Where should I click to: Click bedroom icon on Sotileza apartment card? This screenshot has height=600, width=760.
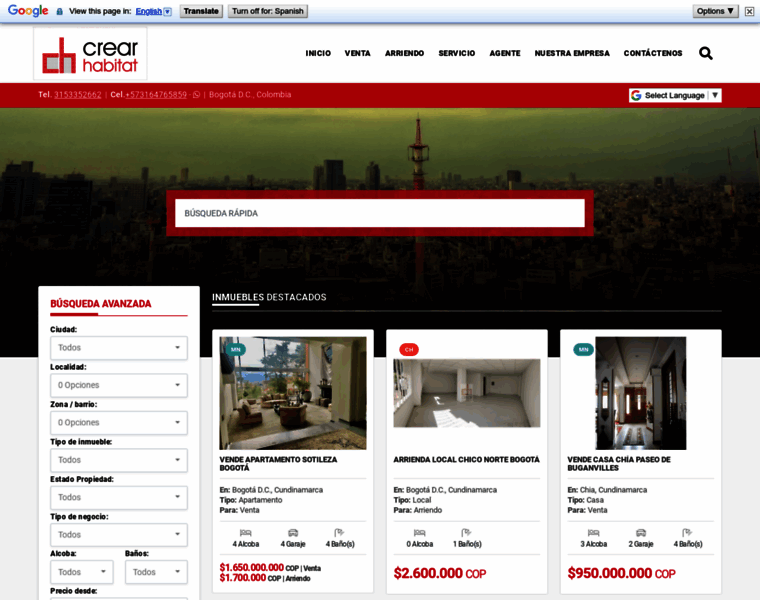click(246, 533)
